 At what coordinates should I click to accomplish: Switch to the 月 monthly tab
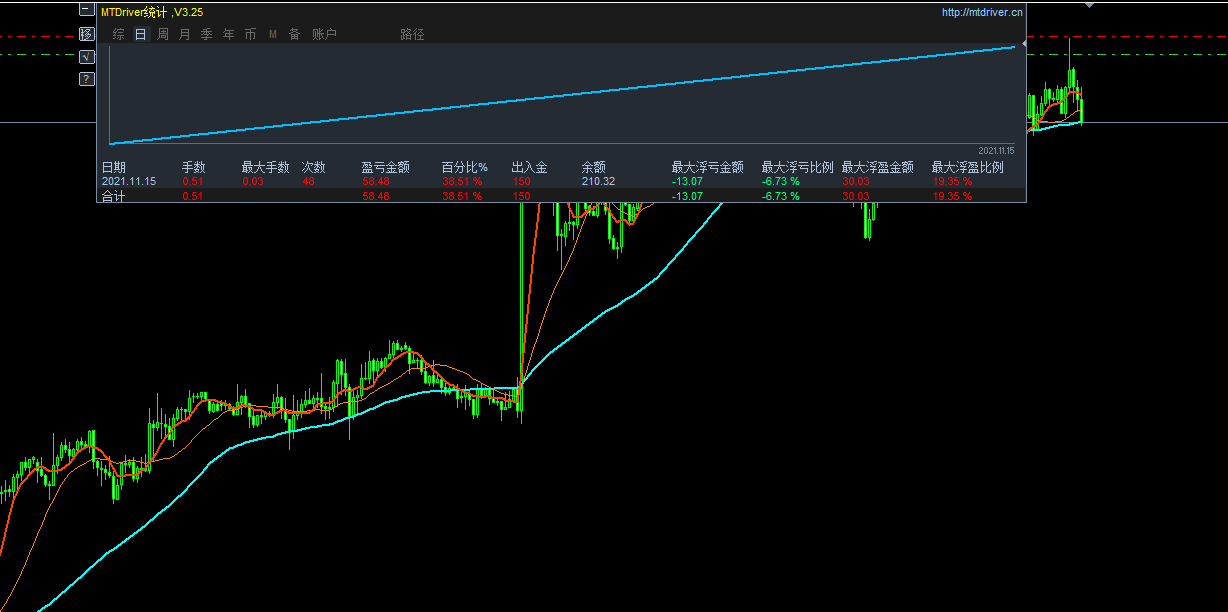pos(185,34)
